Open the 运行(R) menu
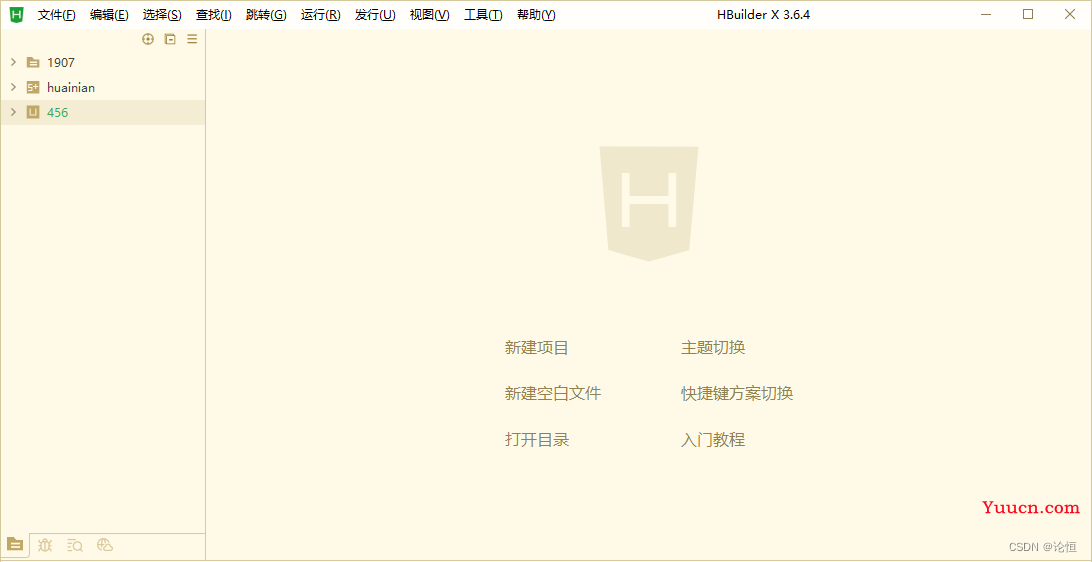 click(321, 15)
